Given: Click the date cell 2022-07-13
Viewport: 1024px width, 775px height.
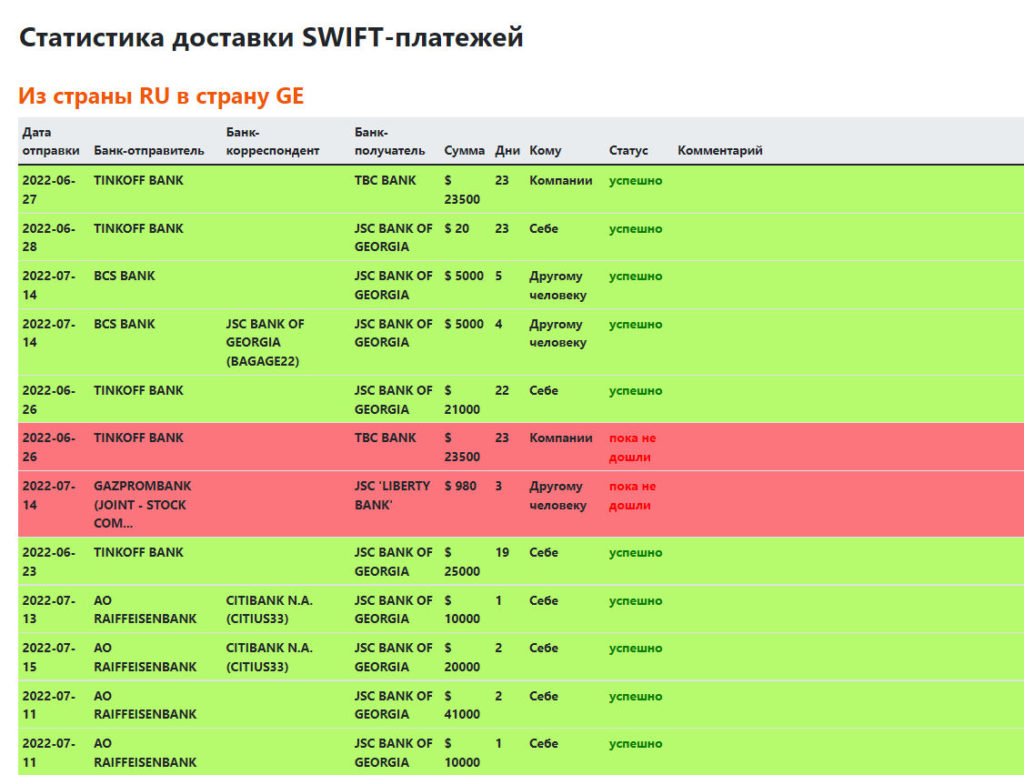Looking at the screenshot, I should 48,609.
